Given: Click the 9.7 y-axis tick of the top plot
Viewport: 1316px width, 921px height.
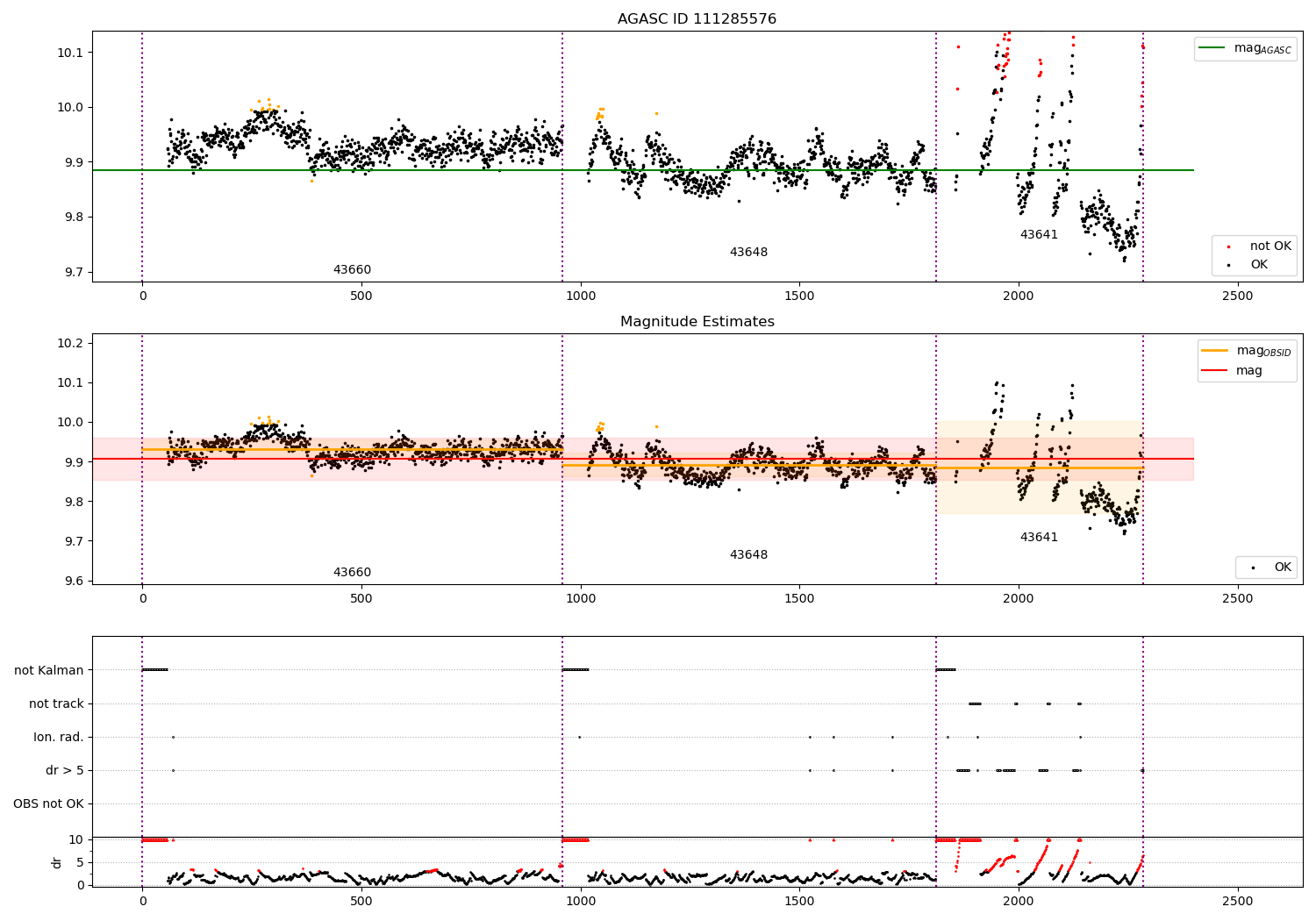Looking at the screenshot, I should point(75,272).
